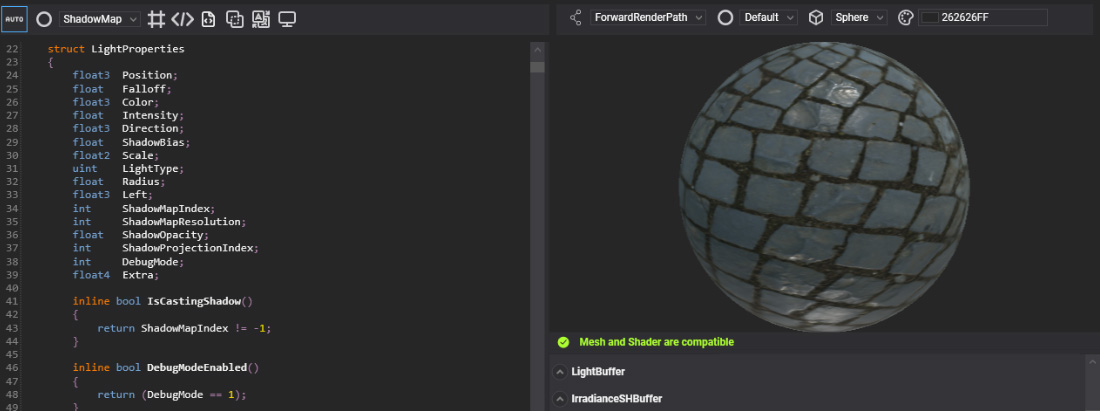The width and height of the screenshot is (1100, 411).
Task: Click the code file document icon
Action: click(x=208, y=18)
